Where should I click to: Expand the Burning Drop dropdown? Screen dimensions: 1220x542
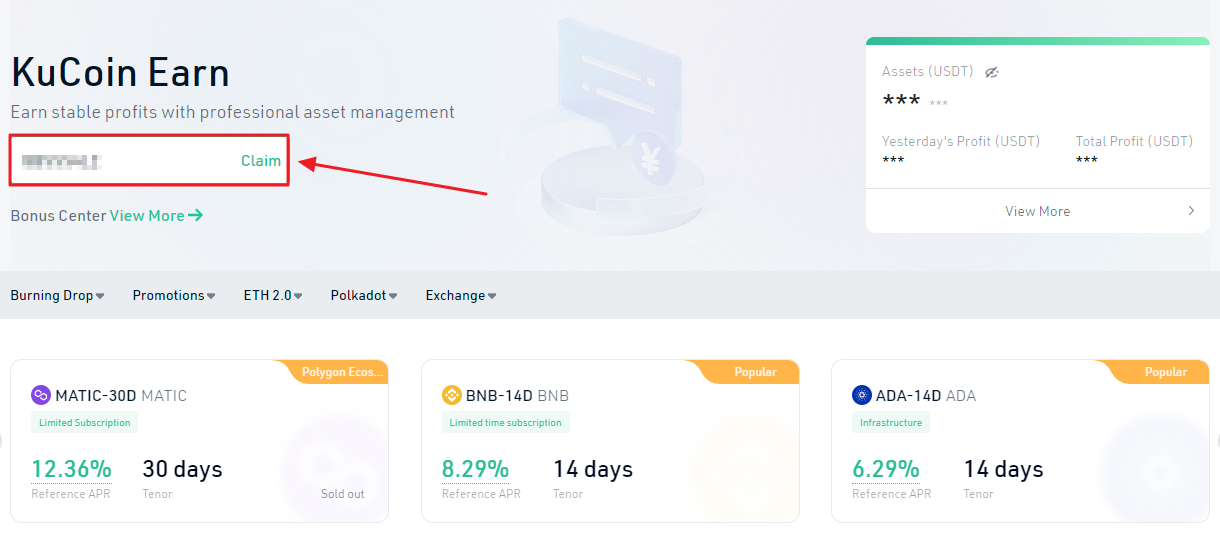[x=57, y=295]
